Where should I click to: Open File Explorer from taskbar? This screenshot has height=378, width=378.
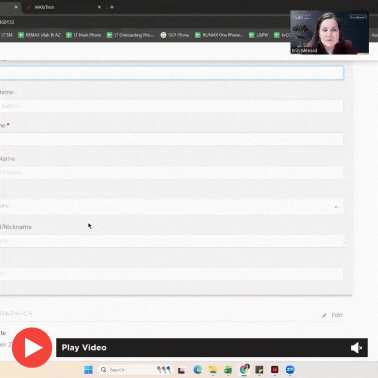coord(213,370)
